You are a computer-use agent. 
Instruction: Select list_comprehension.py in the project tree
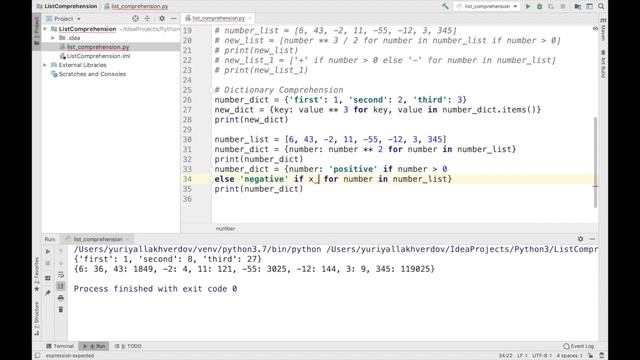pyautogui.click(x=98, y=47)
